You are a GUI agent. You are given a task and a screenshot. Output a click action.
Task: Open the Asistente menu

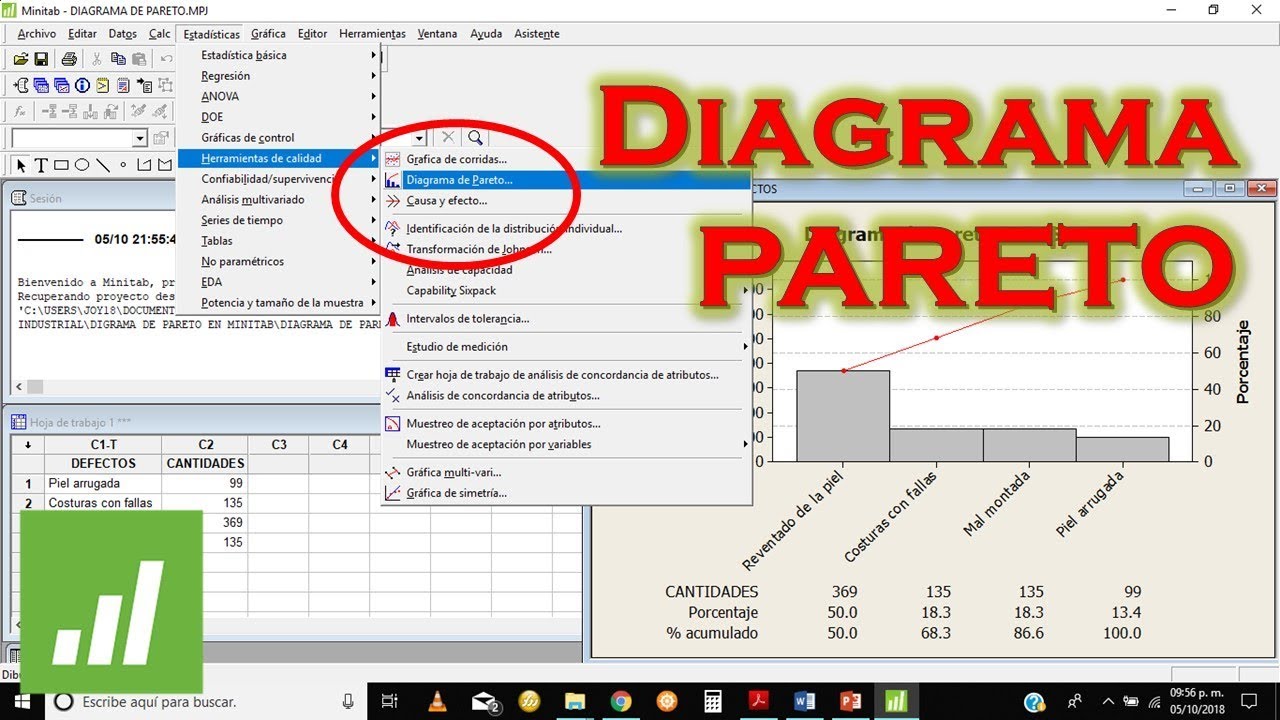(x=537, y=34)
